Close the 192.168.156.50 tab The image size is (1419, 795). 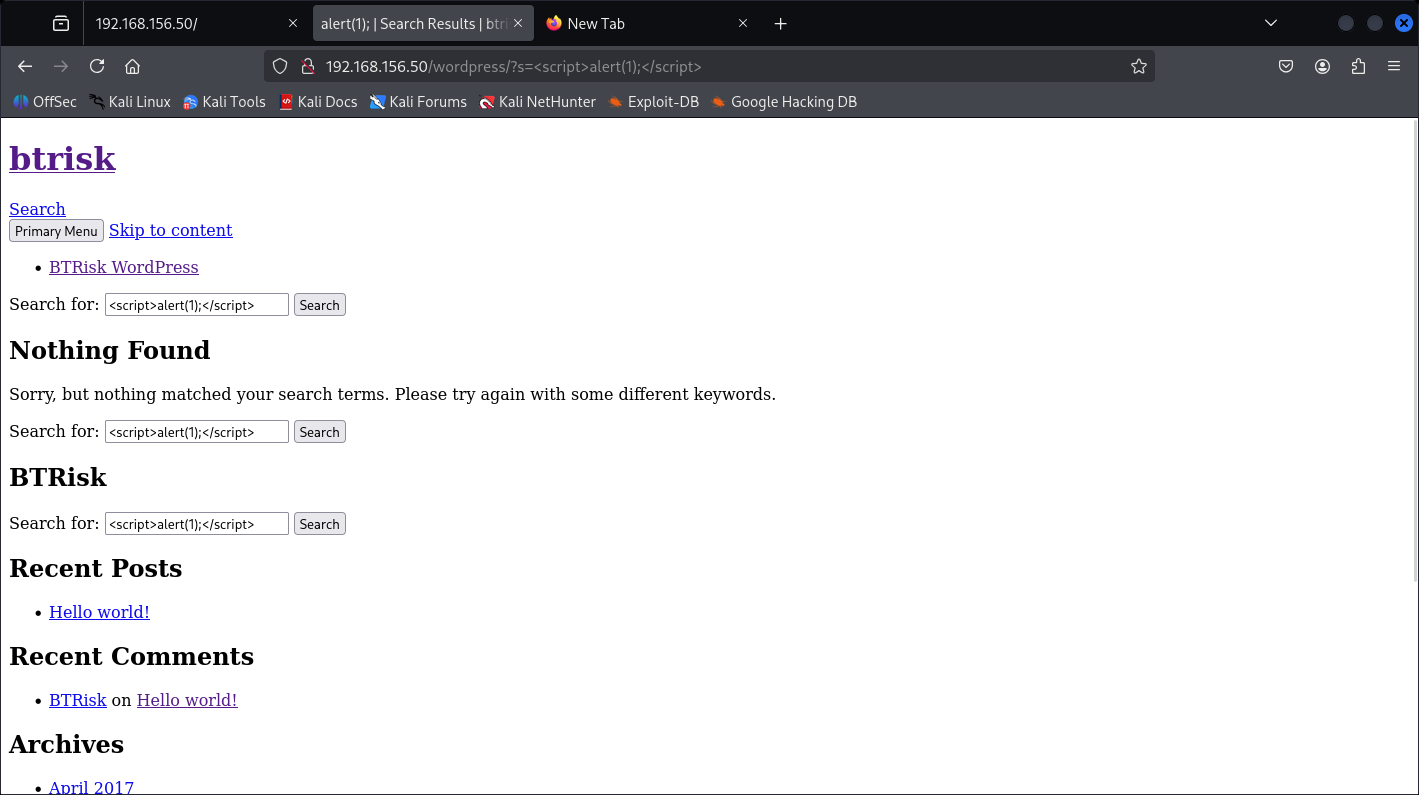pos(293,23)
